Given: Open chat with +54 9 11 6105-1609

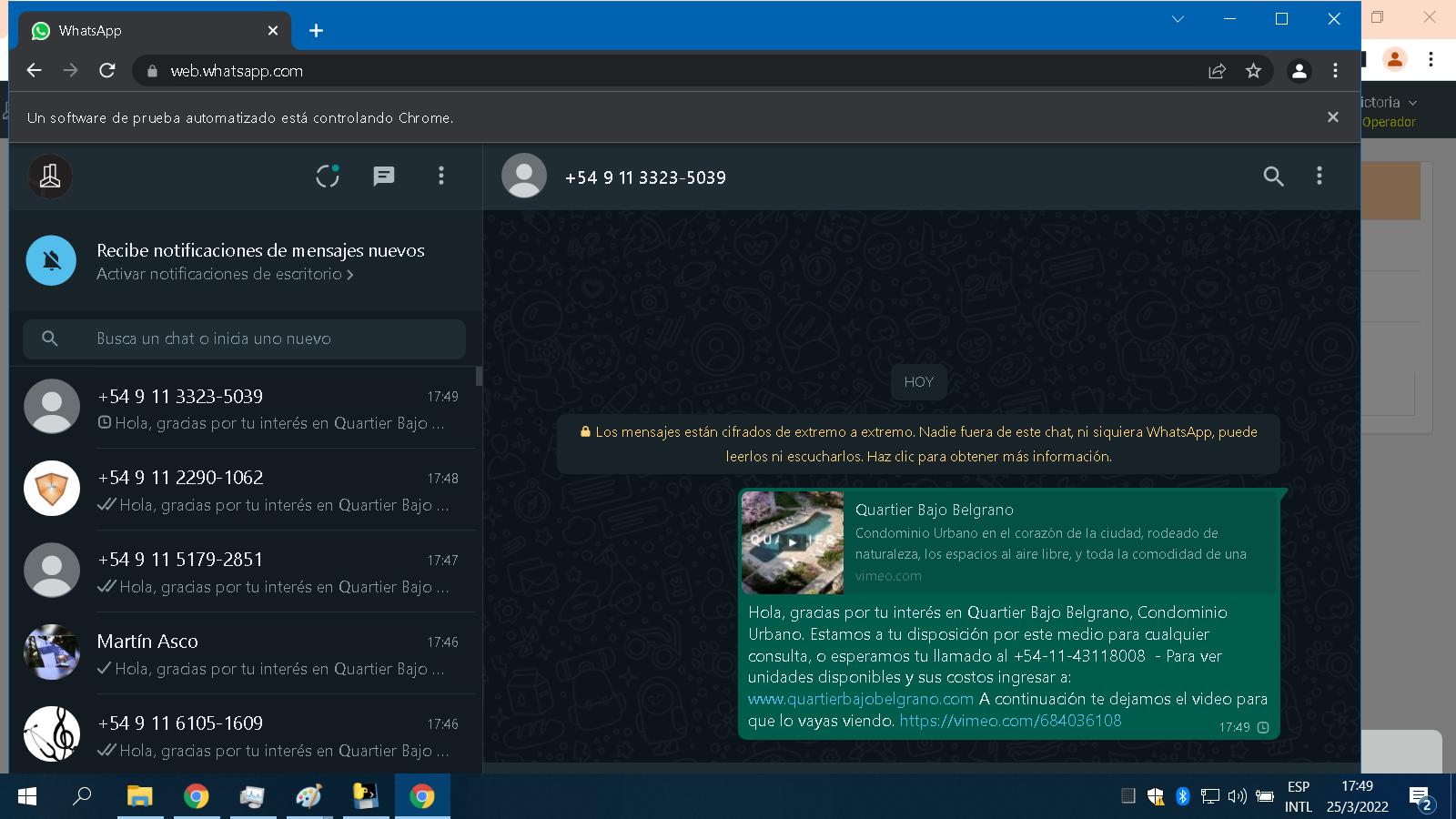Looking at the screenshot, I should [x=242, y=733].
